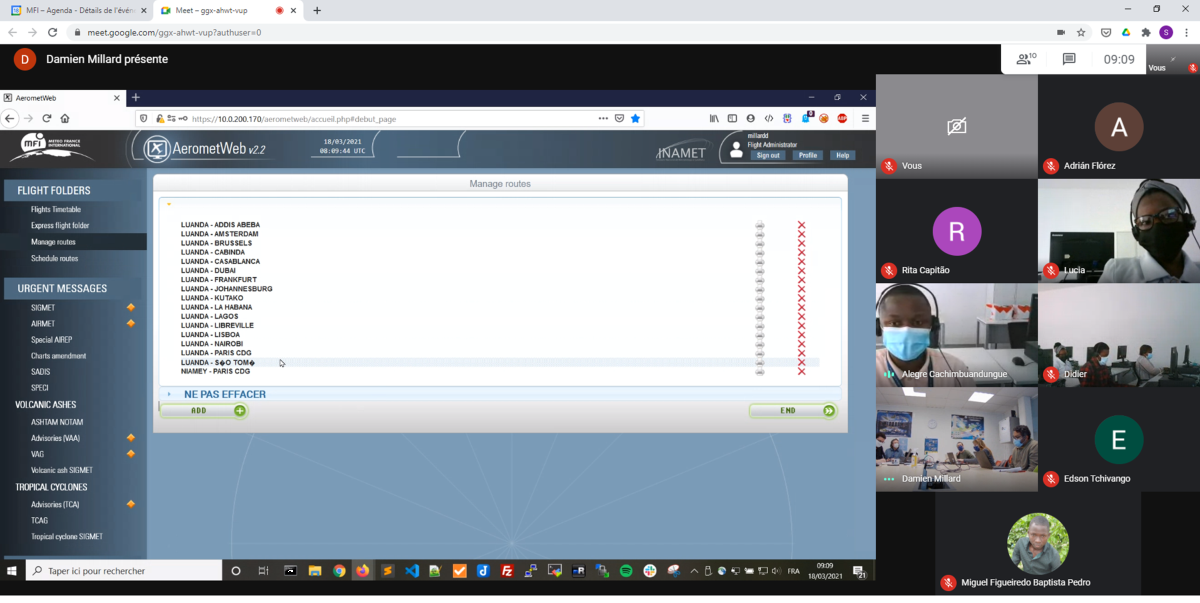Select Manage routes in sidebar
This screenshot has height=603, width=1200.
(x=53, y=242)
